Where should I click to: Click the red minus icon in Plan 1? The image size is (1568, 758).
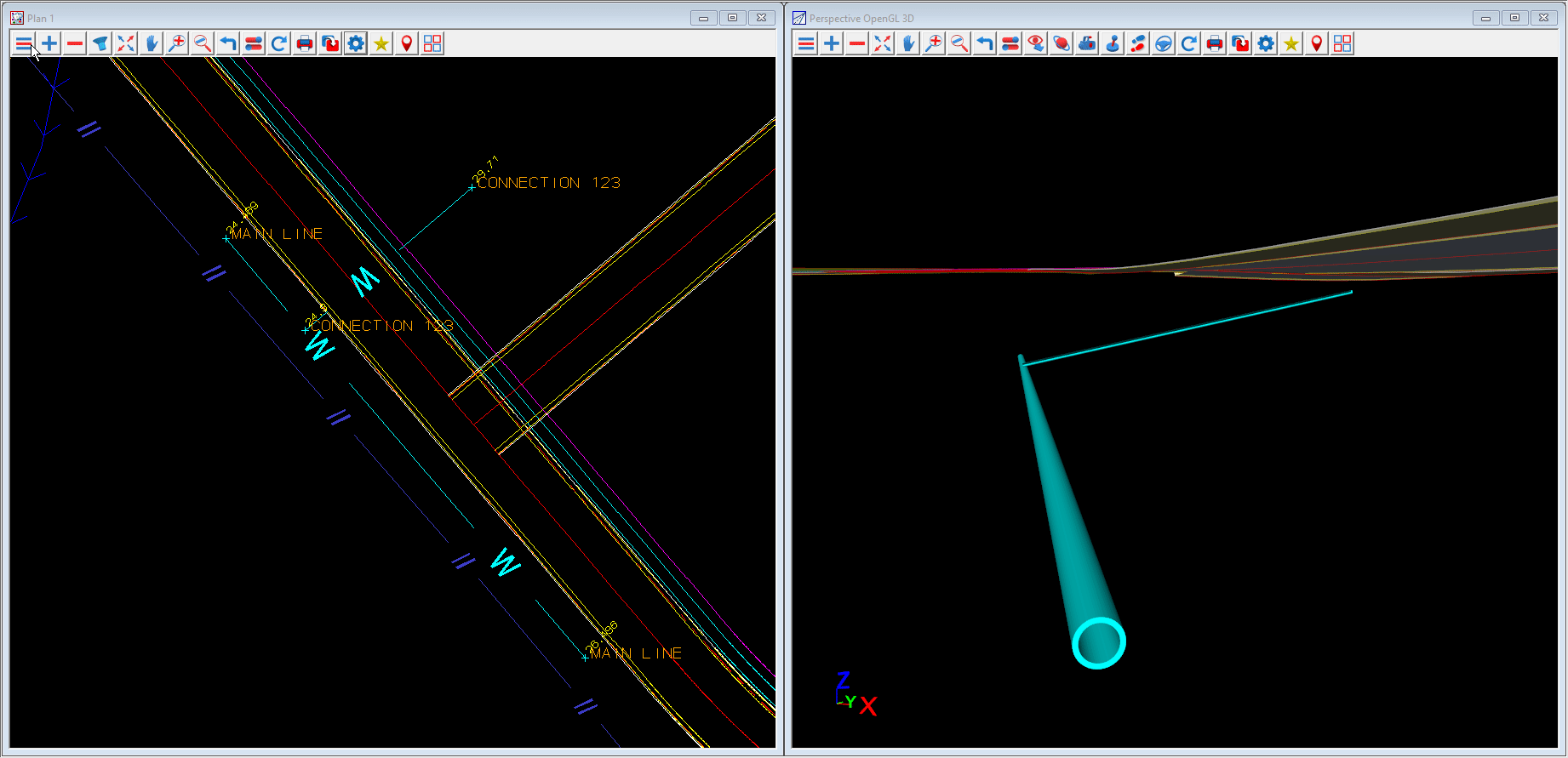click(x=75, y=43)
